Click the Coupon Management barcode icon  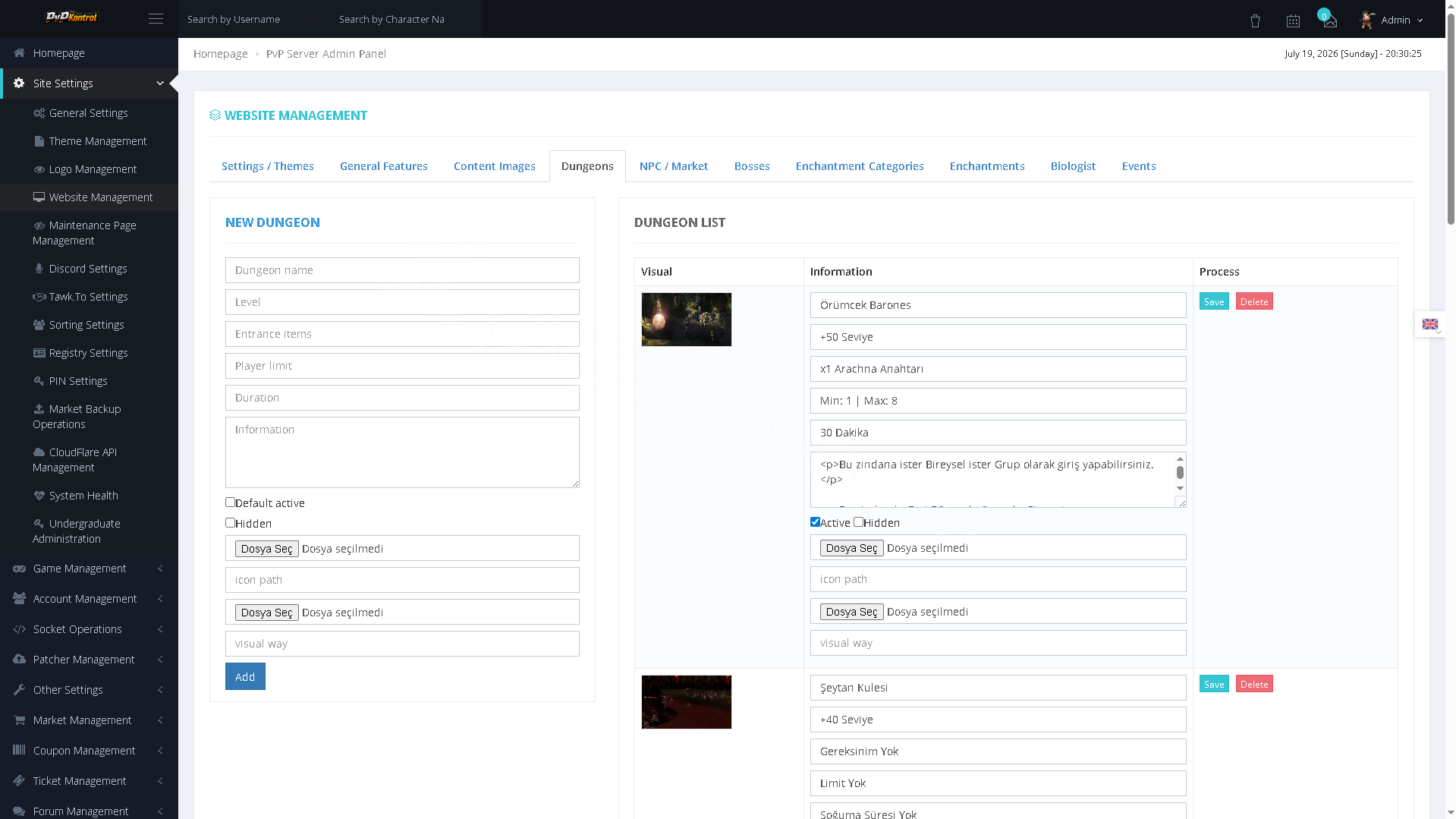tap(20, 751)
